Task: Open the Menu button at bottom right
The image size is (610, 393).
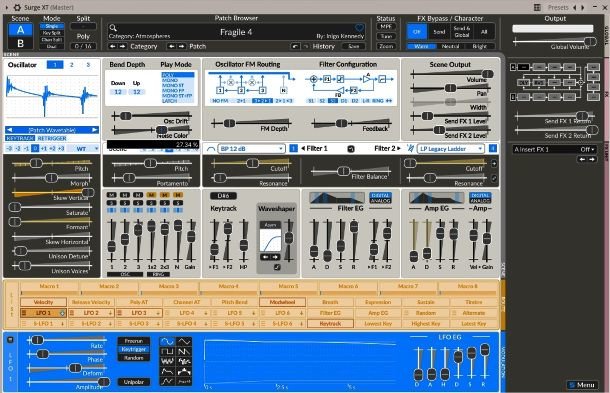Action: [582, 385]
